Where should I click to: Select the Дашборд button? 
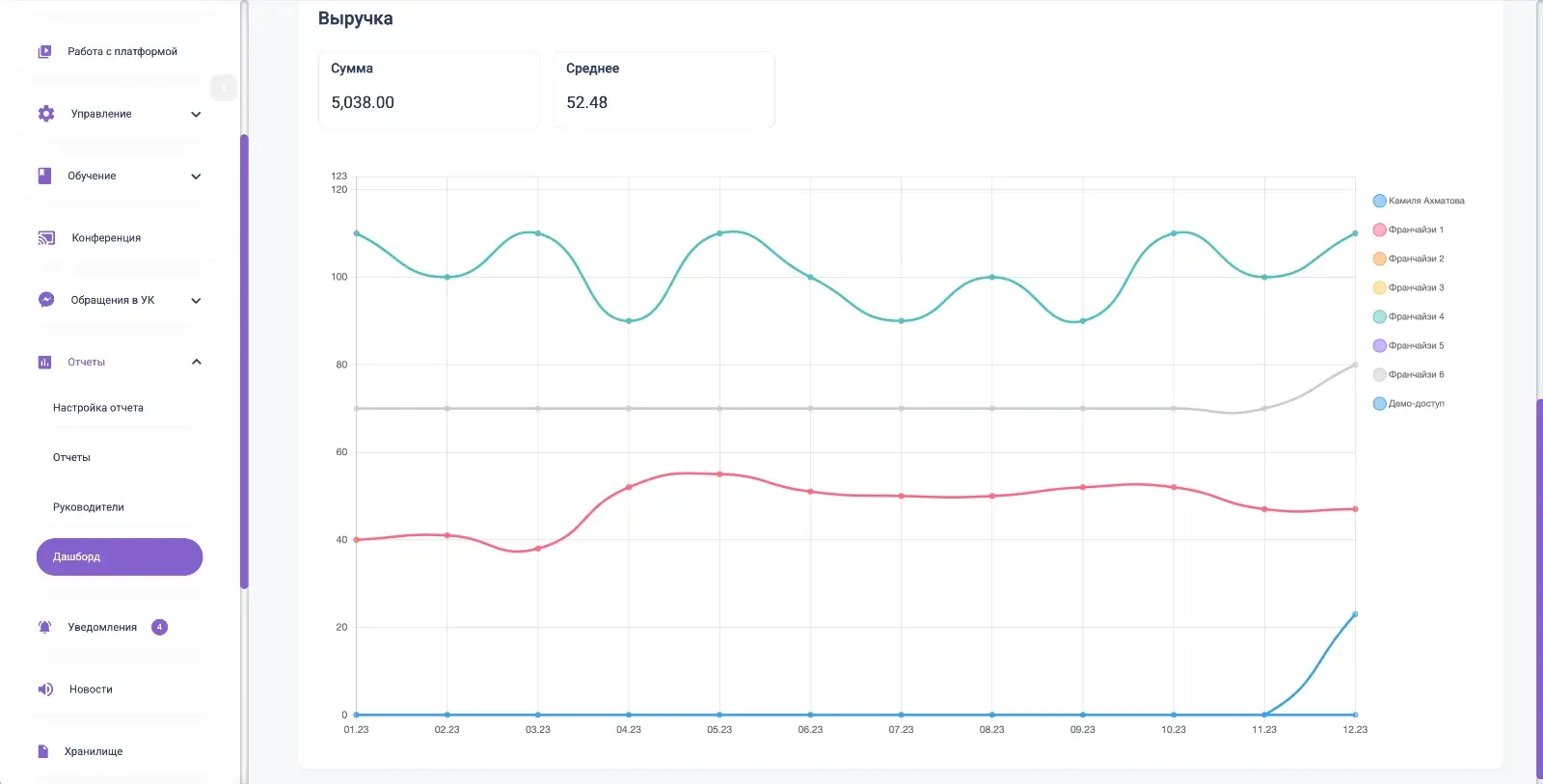(120, 556)
